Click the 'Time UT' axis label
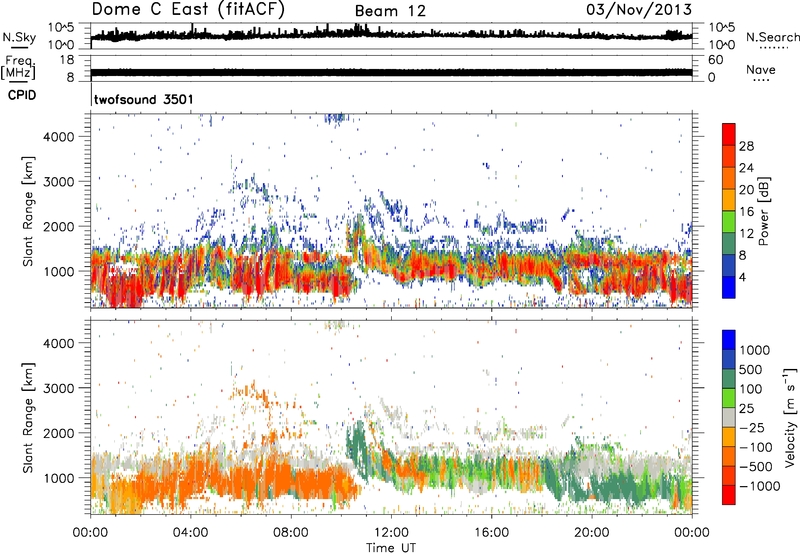Screen dimensions: 800x554 click(x=390, y=548)
